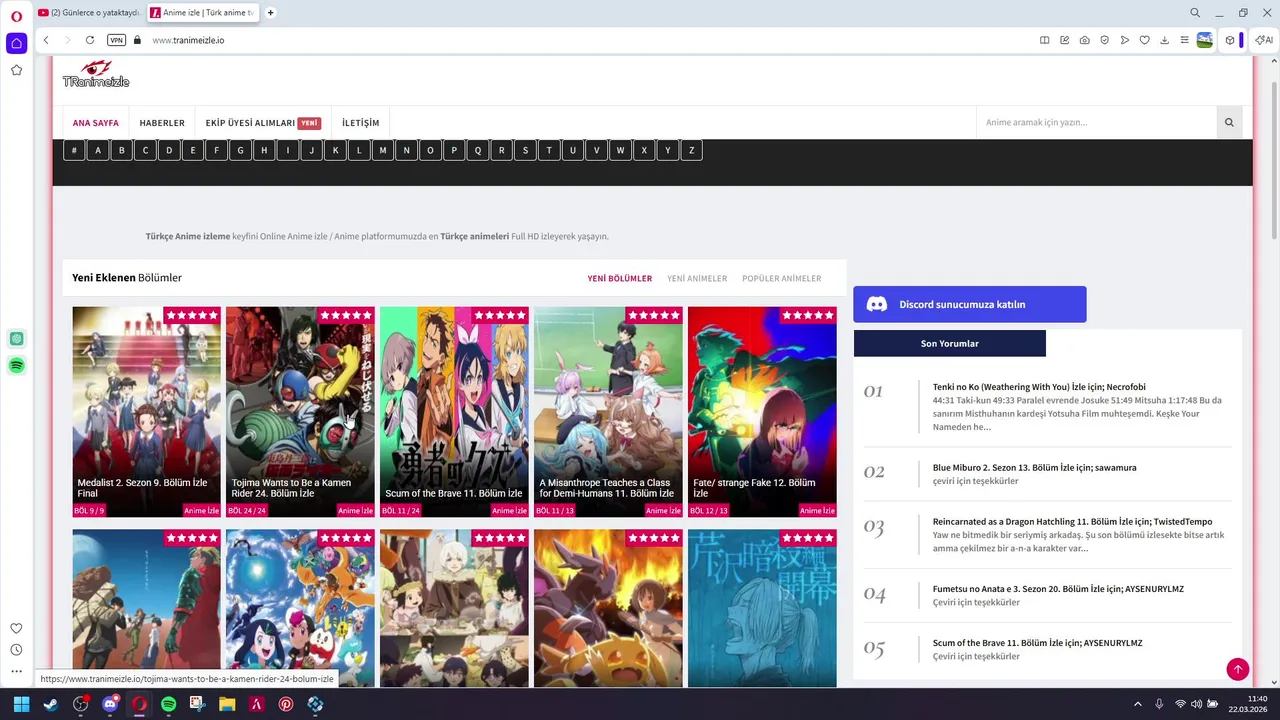Image resolution: width=1280 pixels, height=720 pixels.
Task: Reload the current page
Action: [90, 40]
